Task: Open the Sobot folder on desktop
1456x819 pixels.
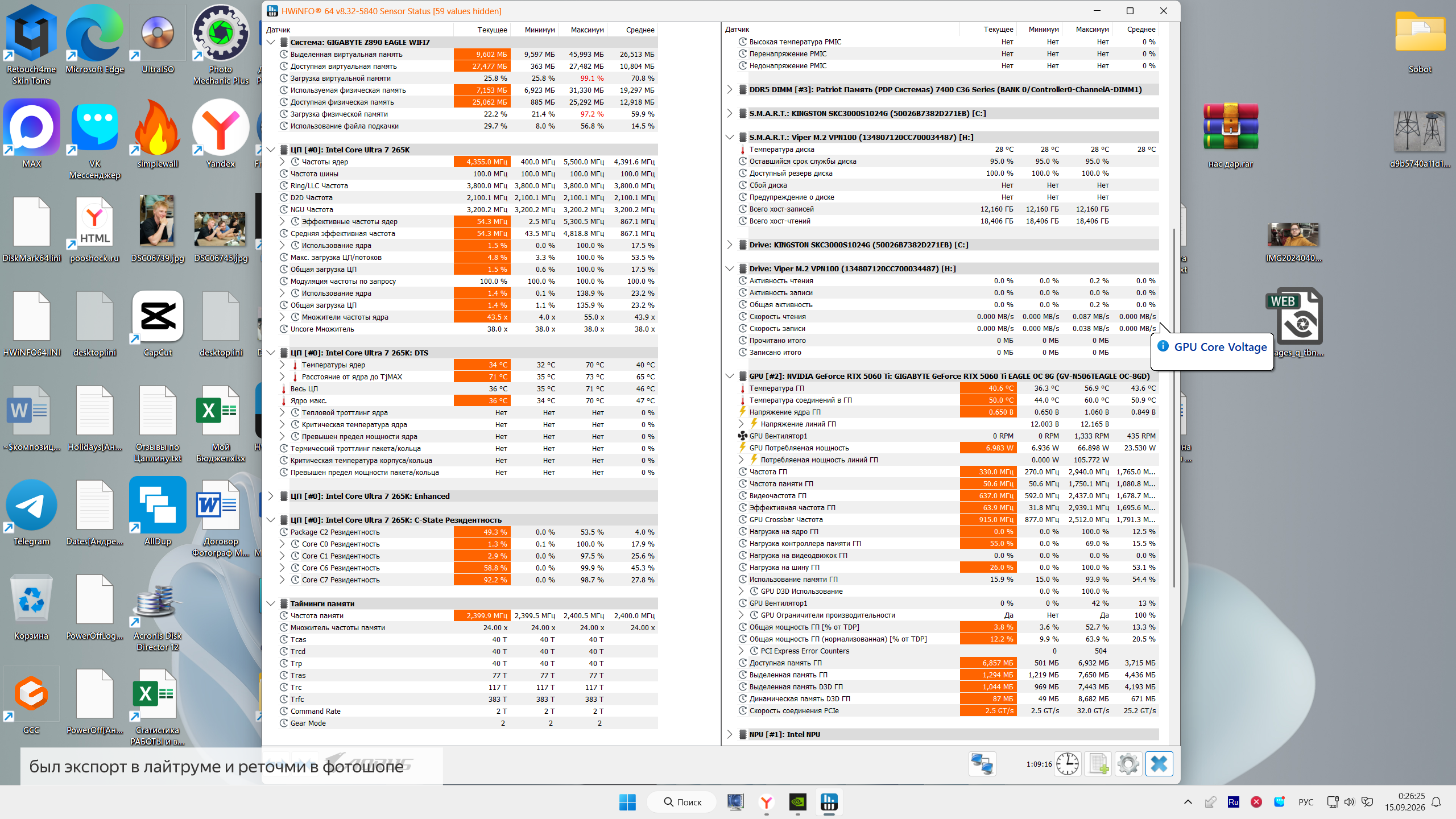Action: point(1420,42)
